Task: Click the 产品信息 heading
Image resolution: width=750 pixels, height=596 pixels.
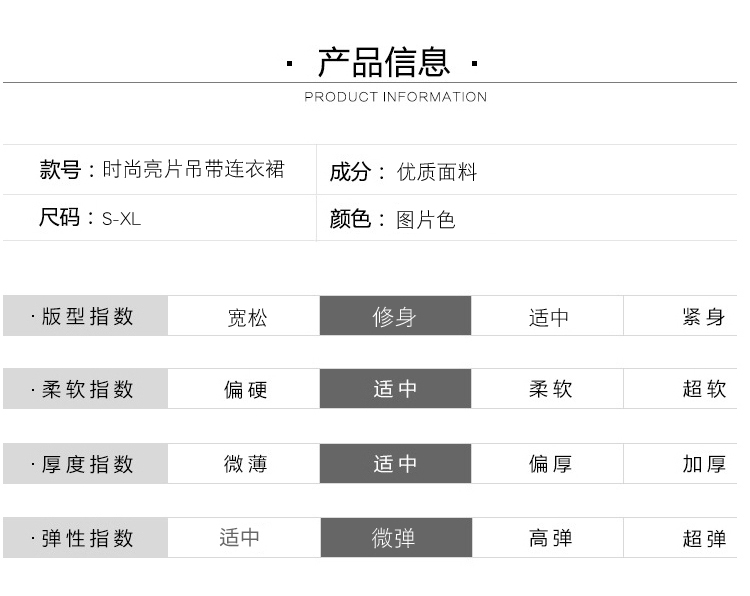Action: [x=382, y=62]
